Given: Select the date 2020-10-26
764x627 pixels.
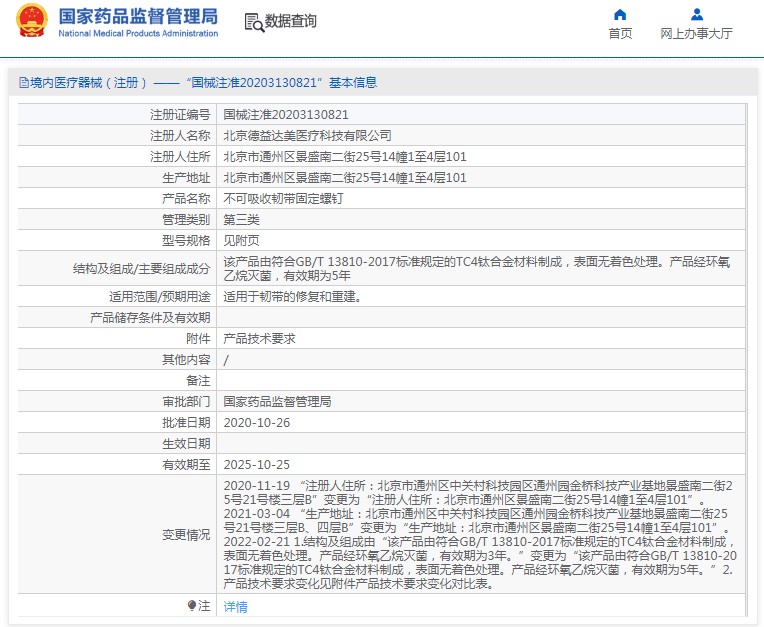Looking at the screenshot, I should 256,422.
